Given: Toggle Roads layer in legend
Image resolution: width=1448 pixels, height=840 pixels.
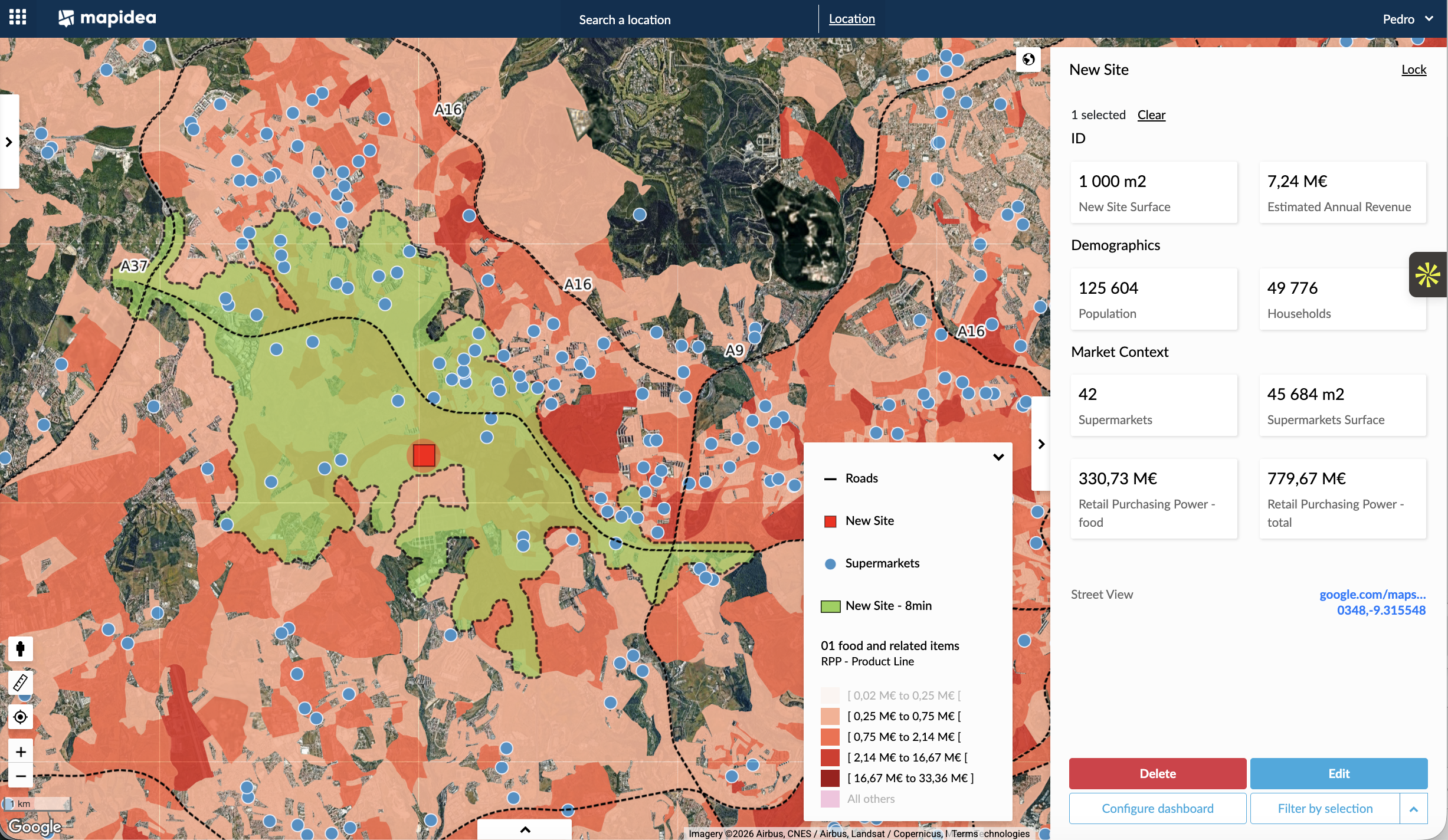Looking at the screenshot, I should click(861, 478).
